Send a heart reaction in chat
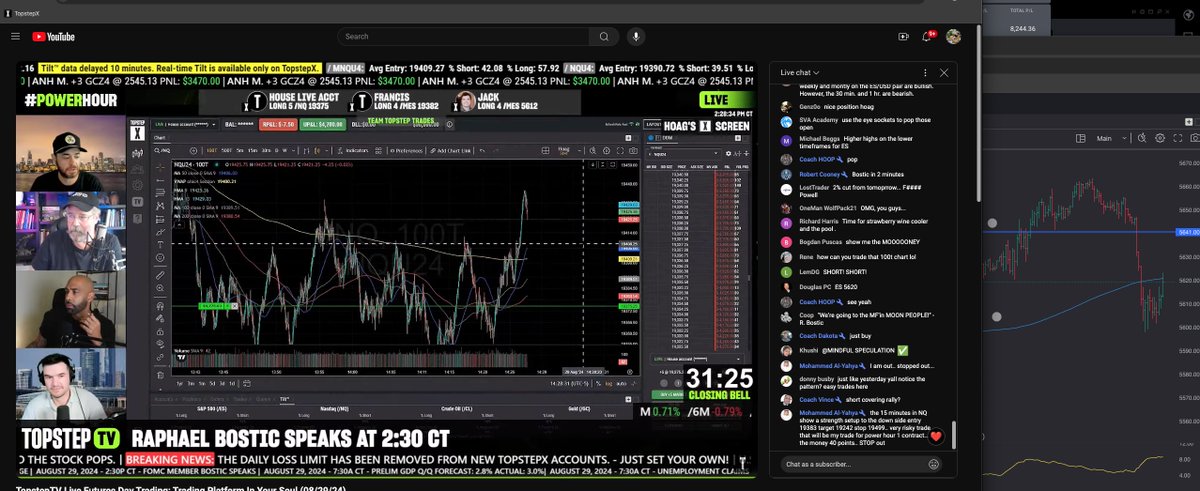The height and width of the screenshot is (491, 1200). 936,436
